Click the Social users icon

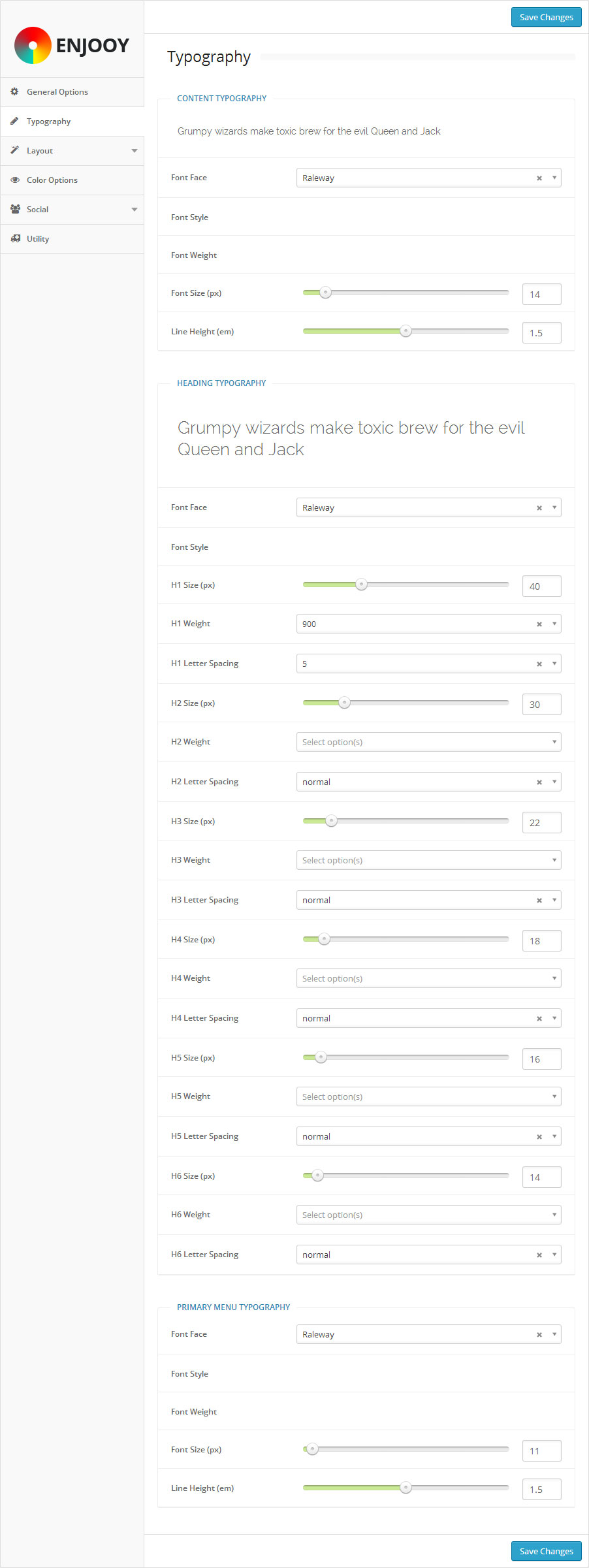(x=14, y=209)
